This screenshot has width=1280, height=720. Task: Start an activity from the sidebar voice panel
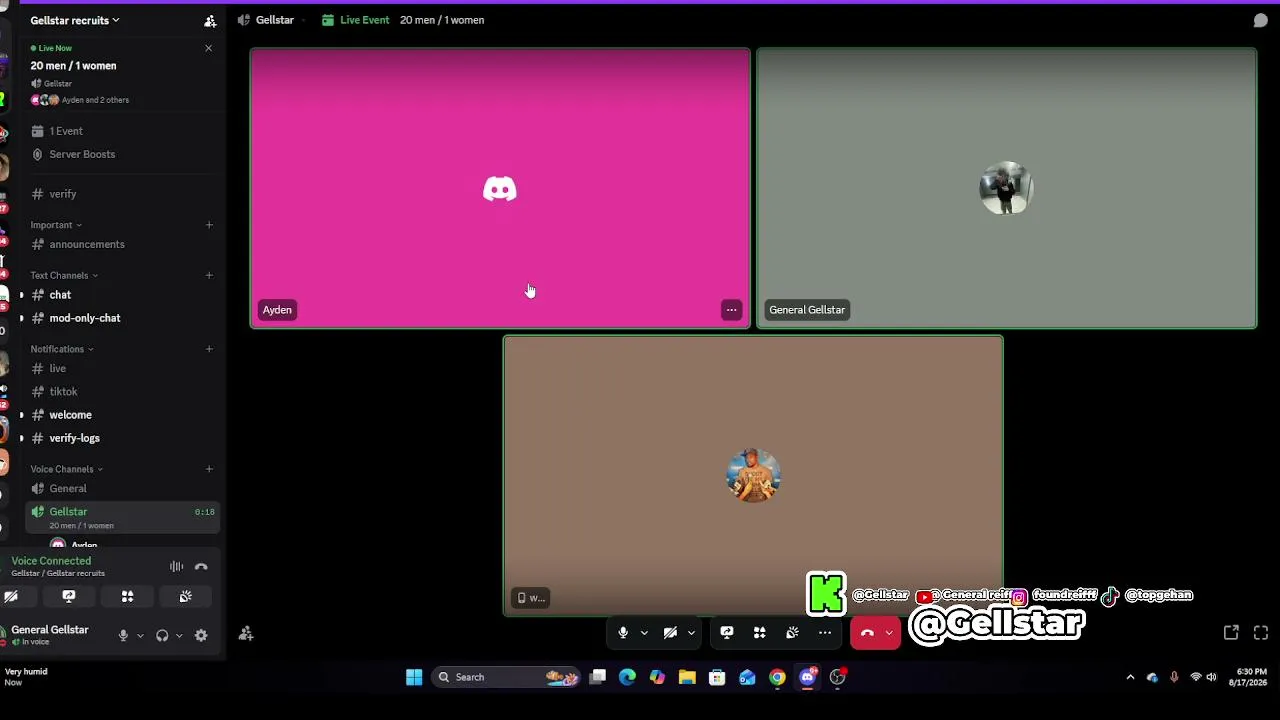click(127, 597)
